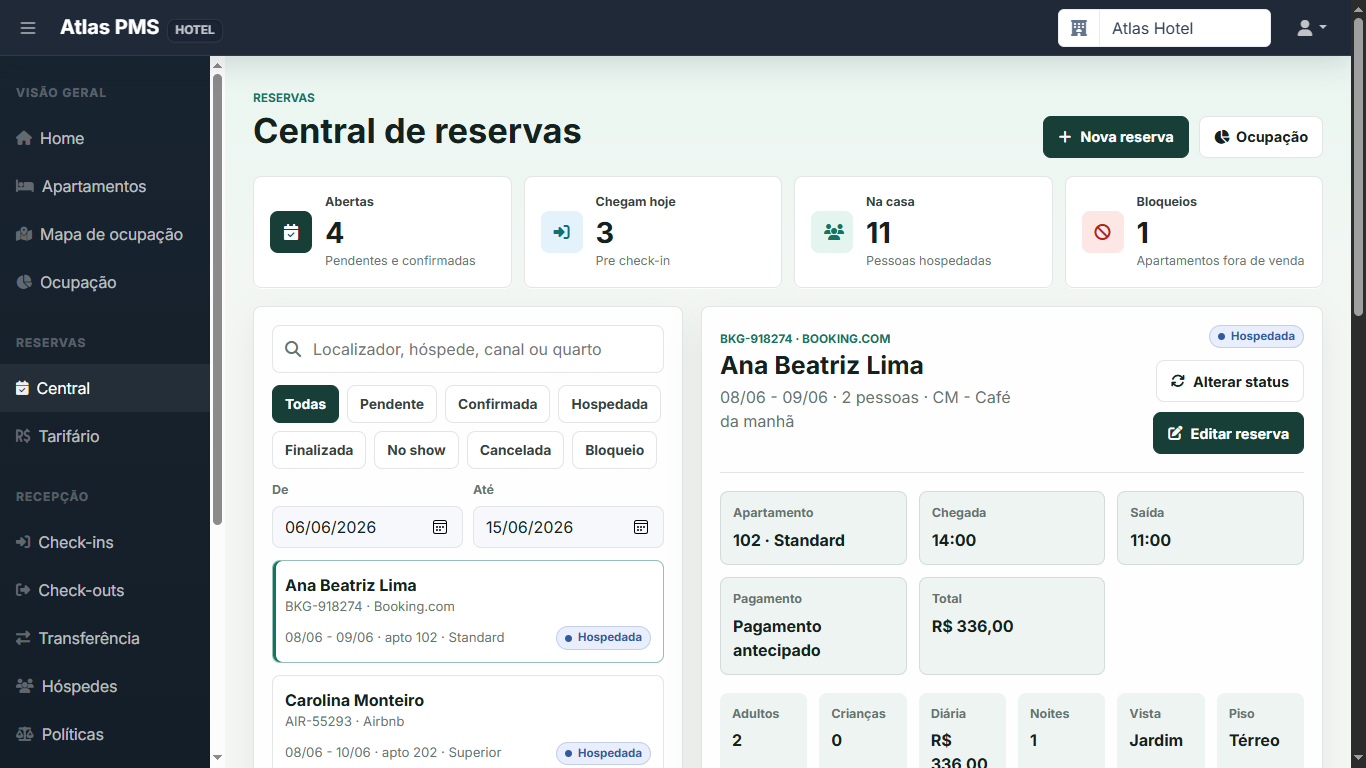Go to Home in the sidebar

(x=105, y=138)
